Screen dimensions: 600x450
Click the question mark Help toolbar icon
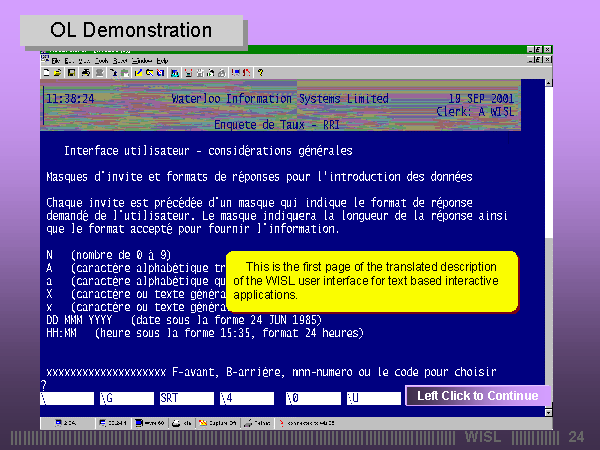(x=260, y=73)
